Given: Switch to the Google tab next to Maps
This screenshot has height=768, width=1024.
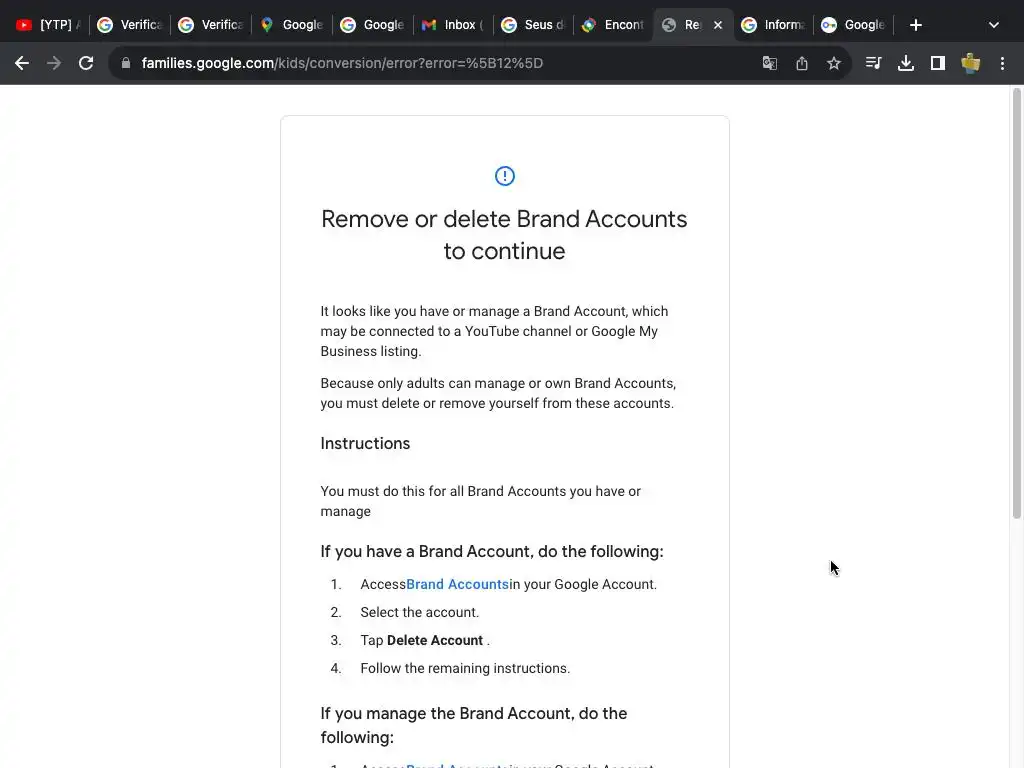Looking at the screenshot, I should (x=372, y=25).
